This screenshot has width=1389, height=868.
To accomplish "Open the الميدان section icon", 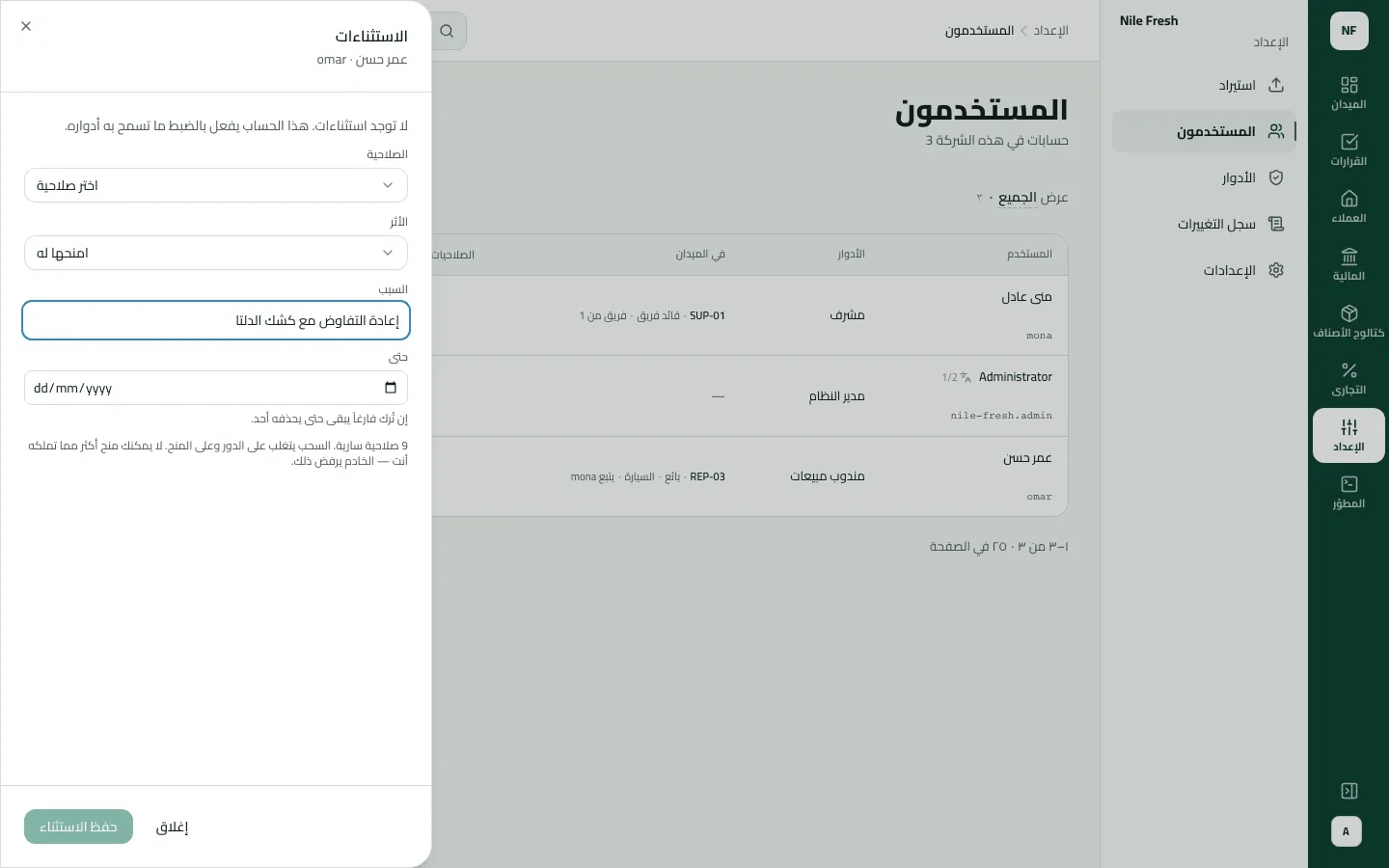I will point(1348,93).
